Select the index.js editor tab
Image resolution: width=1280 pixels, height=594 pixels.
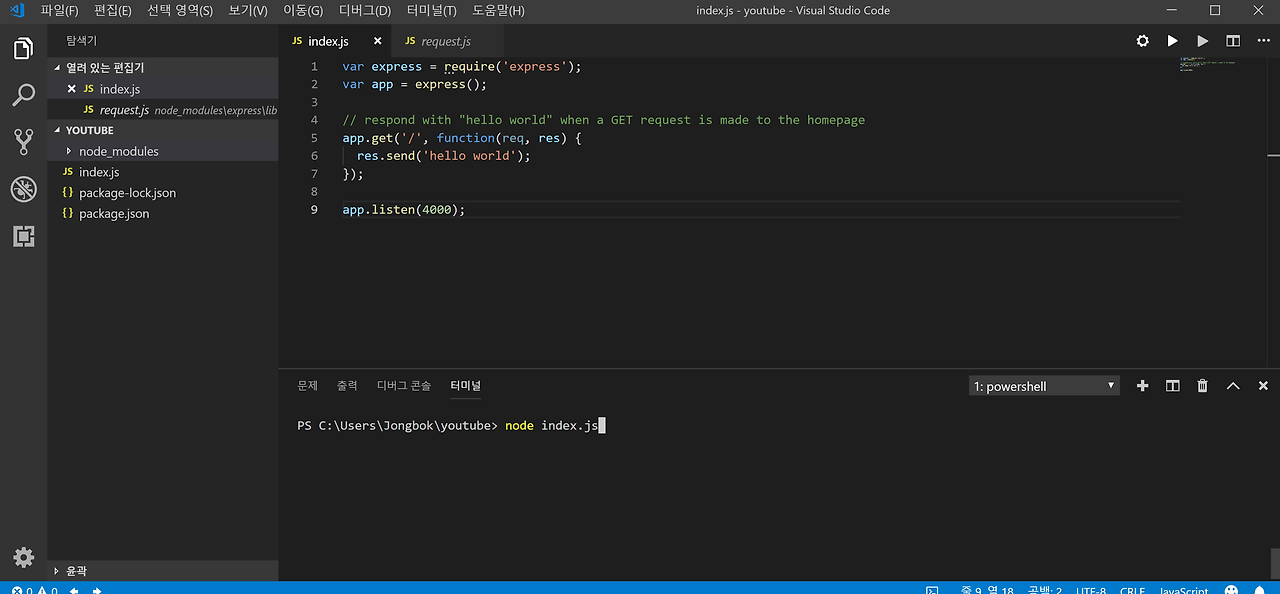point(335,41)
